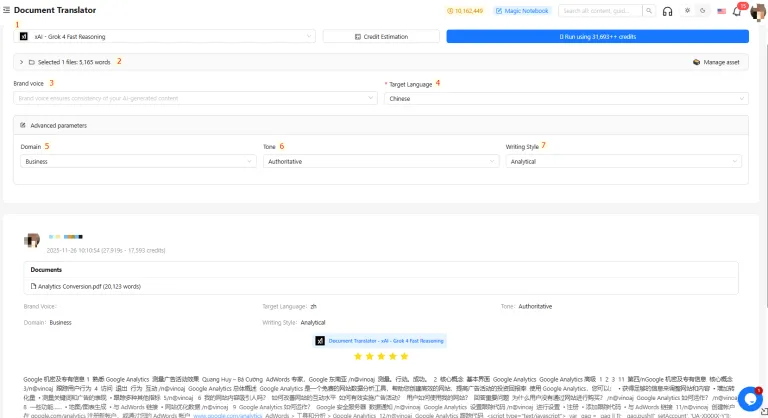Click Manage asset button
This screenshot has height=418, width=768.
point(717,62)
